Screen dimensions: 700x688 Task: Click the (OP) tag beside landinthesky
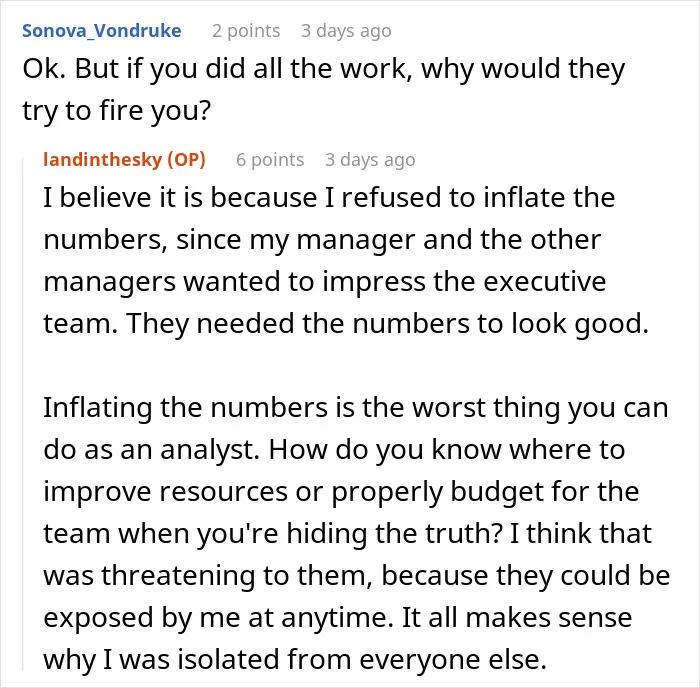[x=187, y=159]
